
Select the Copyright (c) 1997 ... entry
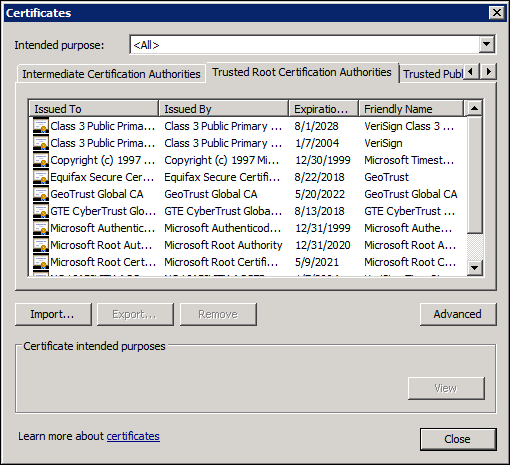coord(103,160)
